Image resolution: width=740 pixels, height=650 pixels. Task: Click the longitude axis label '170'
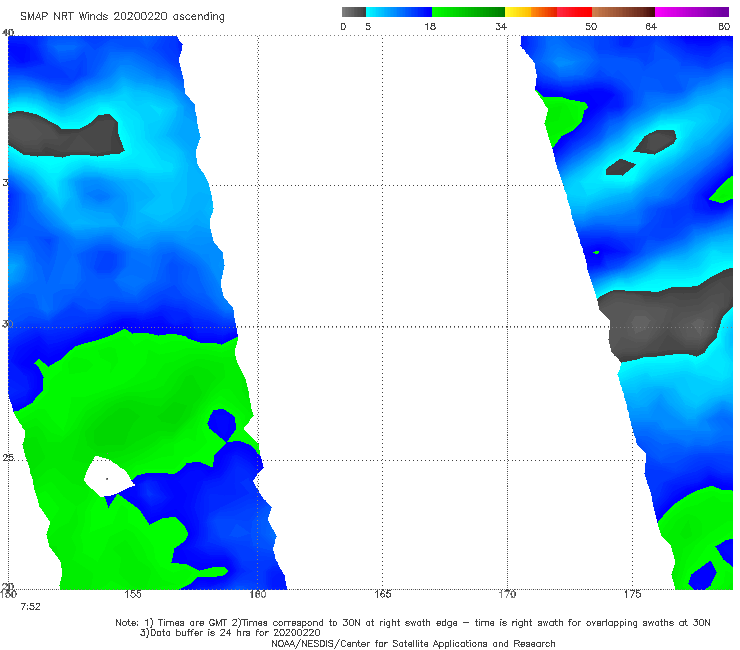(507, 594)
